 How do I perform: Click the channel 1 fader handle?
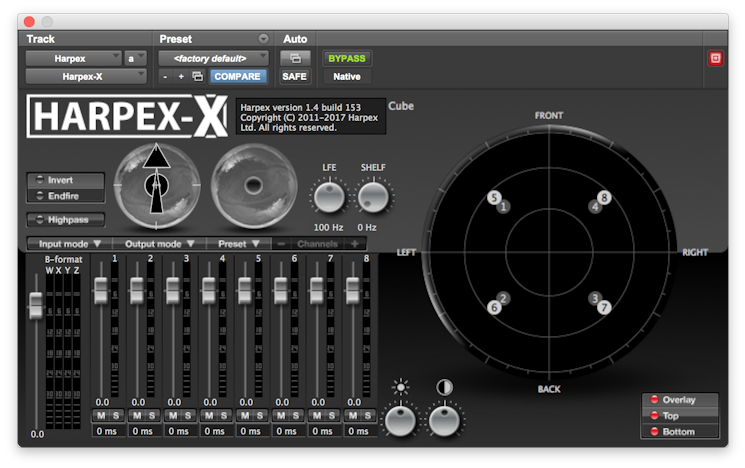coord(101,290)
